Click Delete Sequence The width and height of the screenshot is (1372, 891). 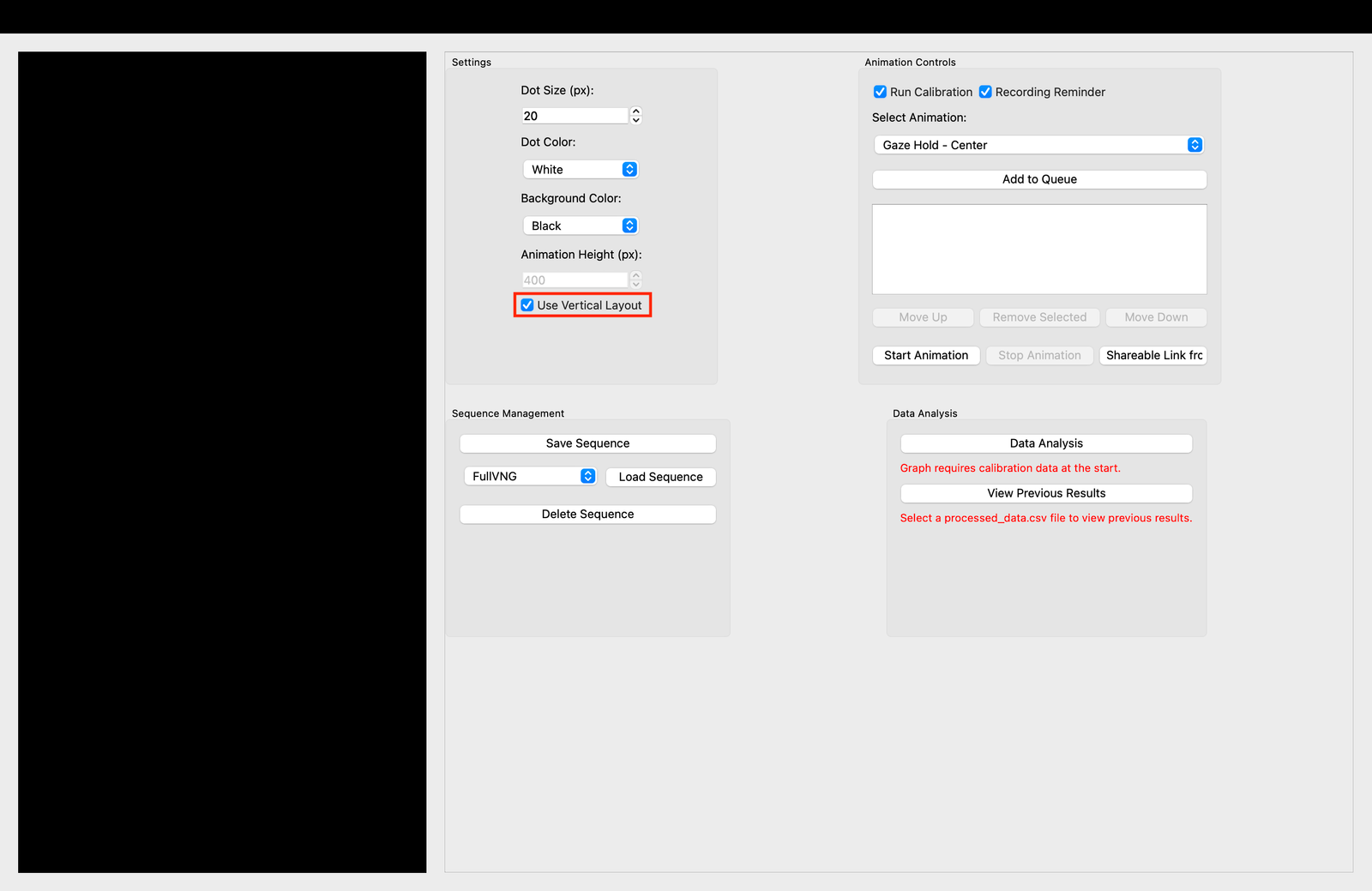(587, 514)
